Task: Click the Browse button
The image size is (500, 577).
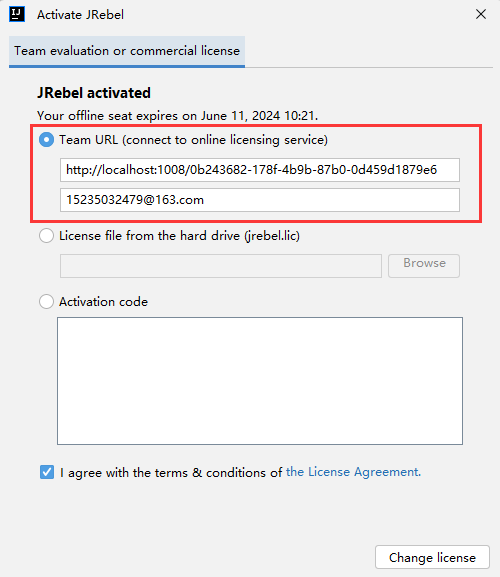Action: 424,266
